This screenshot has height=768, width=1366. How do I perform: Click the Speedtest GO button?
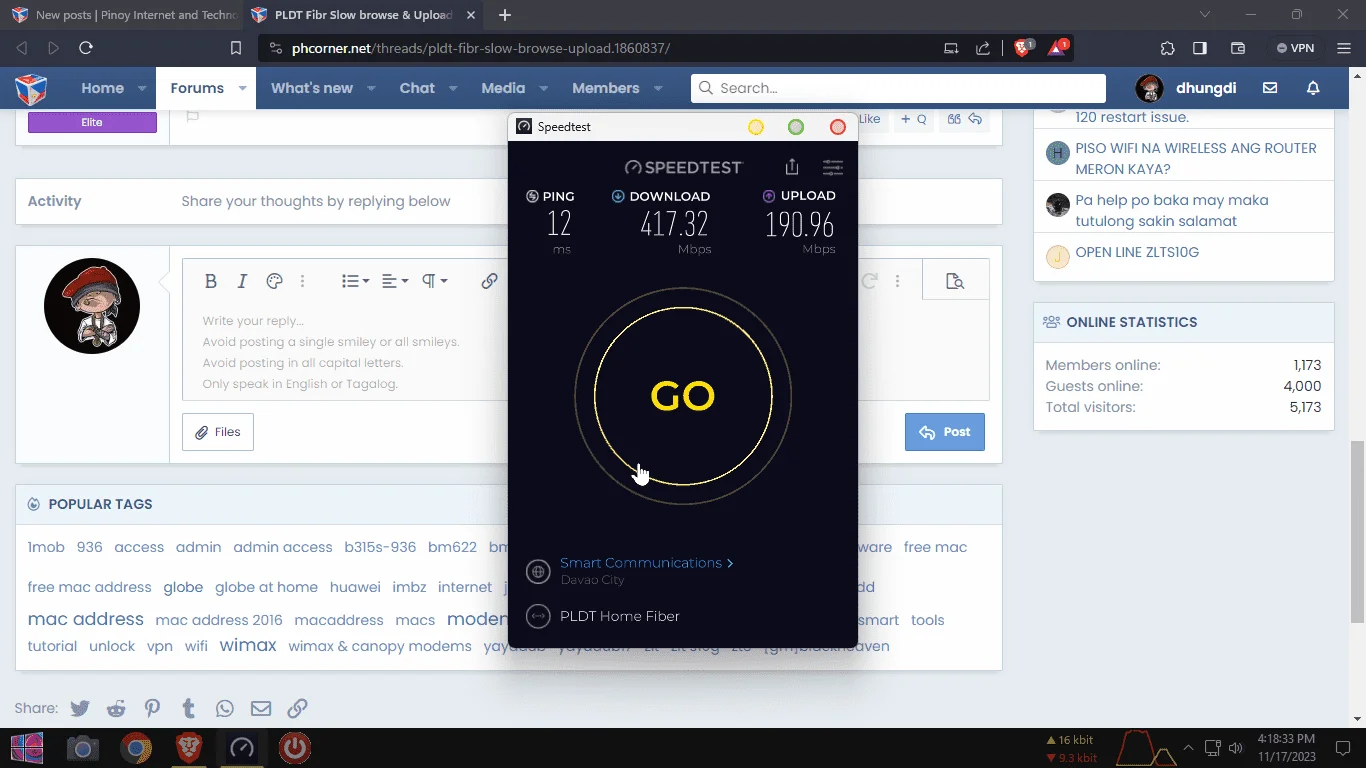click(x=683, y=396)
